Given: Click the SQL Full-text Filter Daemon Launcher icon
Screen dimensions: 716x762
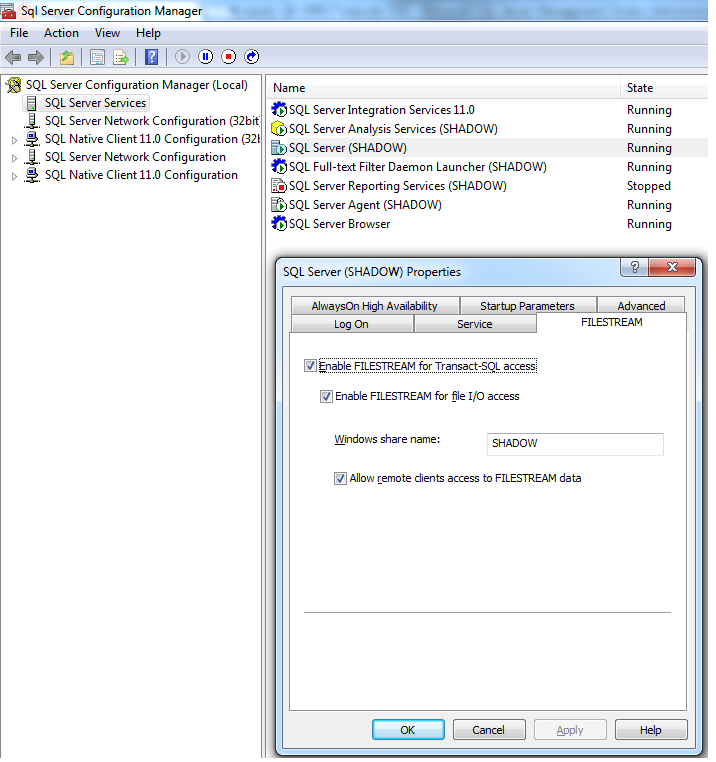Looking at the screenshot, I should click(x=279, y=167).
